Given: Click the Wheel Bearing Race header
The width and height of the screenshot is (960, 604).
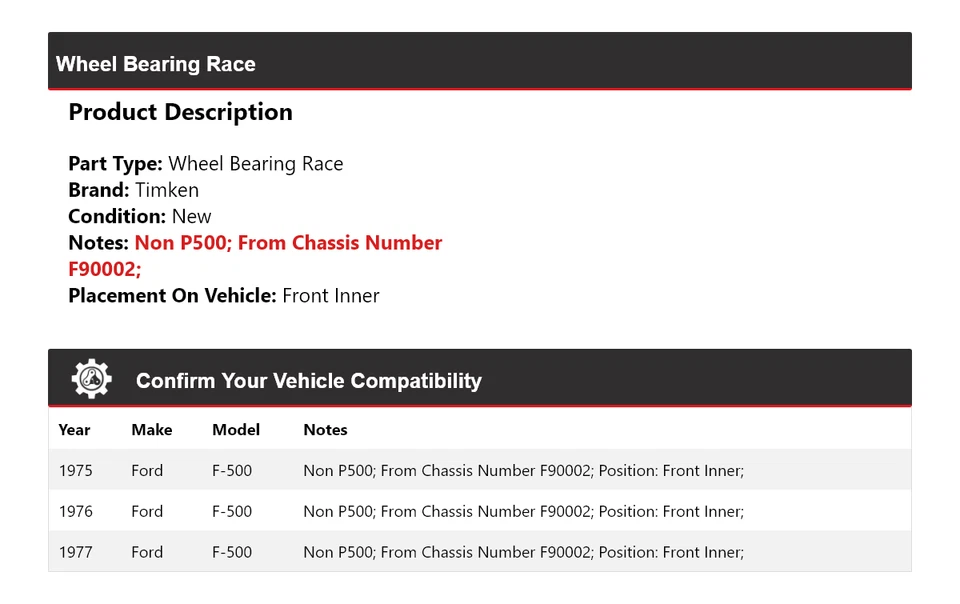Looking at the screenshot, I should (156, 64).
